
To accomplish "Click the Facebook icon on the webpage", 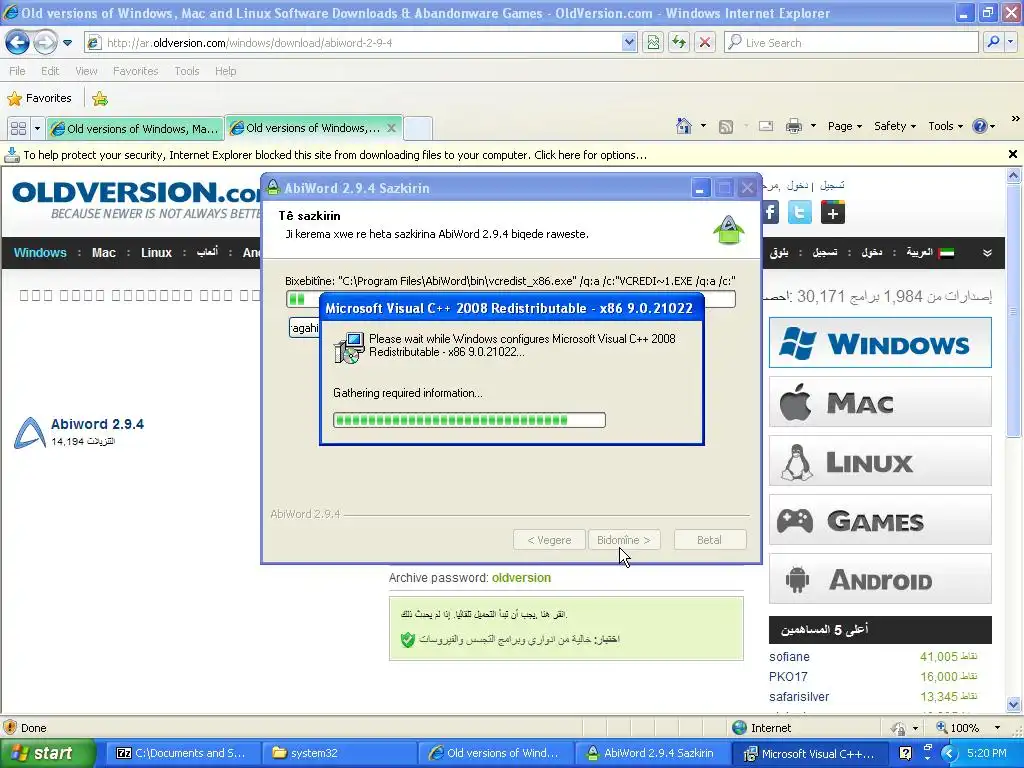I will point(771,212).
